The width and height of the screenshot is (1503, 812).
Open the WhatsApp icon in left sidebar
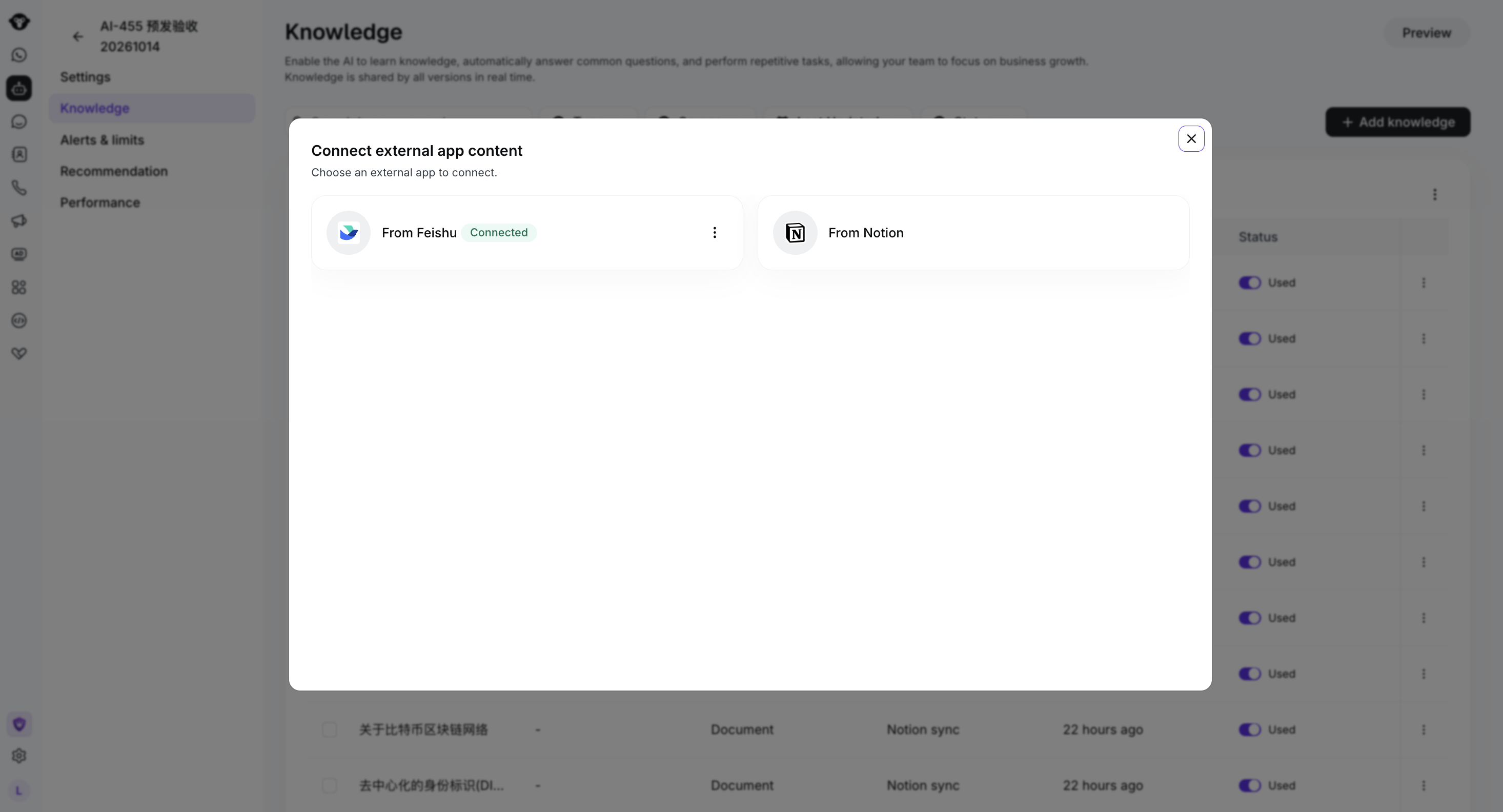tap(19, 55)
